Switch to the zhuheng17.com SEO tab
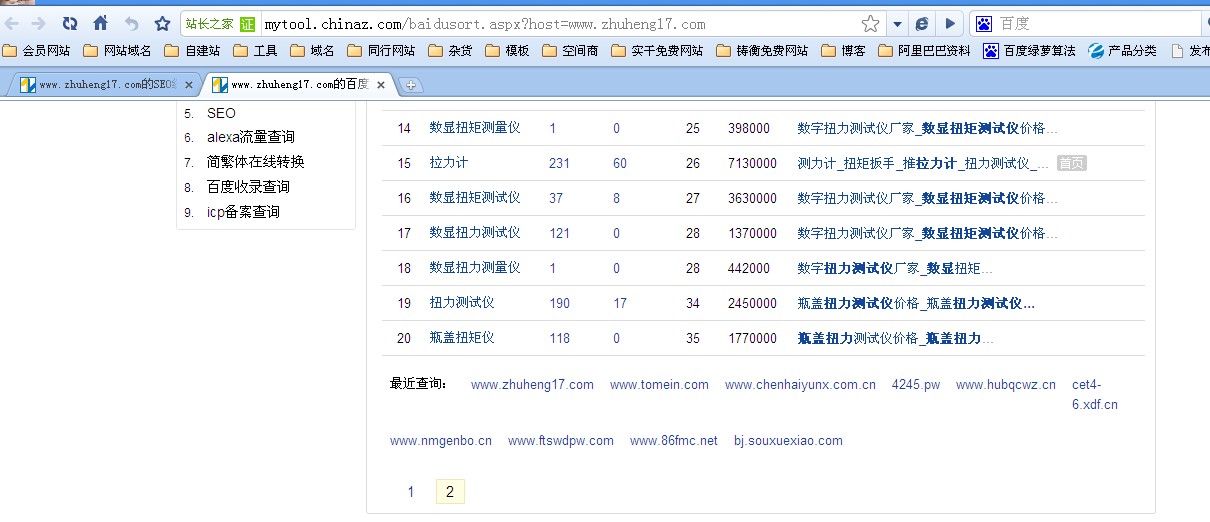1210x522 pixels. pos(100,85)
